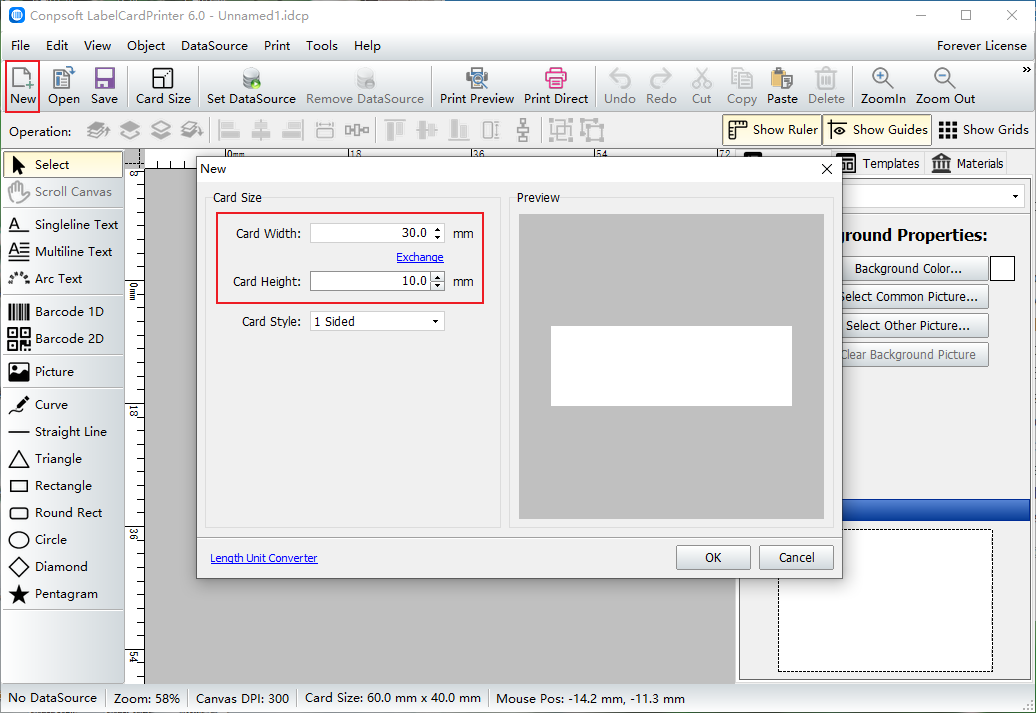The width and height of the screenshot is (1036, 713).
Task: Open the File menu
Action: [20, 46]
